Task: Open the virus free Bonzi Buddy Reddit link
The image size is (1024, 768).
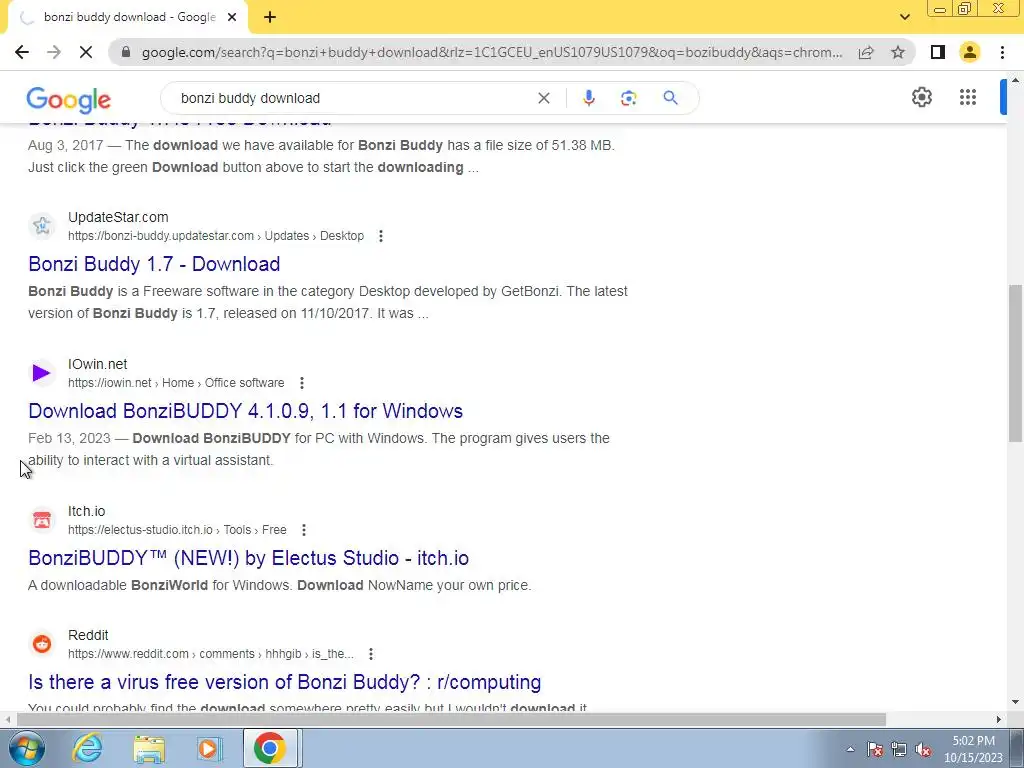Action: tap(285, 682)
